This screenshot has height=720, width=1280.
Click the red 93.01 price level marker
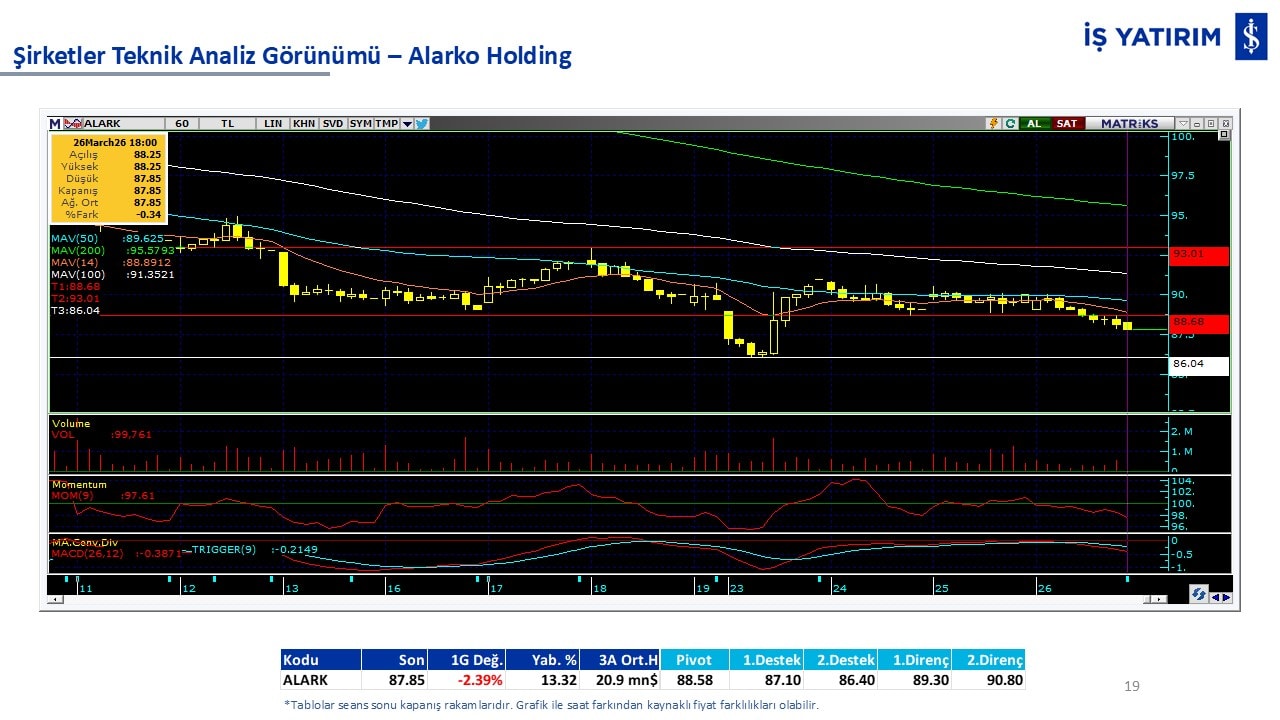[1198, 255]
